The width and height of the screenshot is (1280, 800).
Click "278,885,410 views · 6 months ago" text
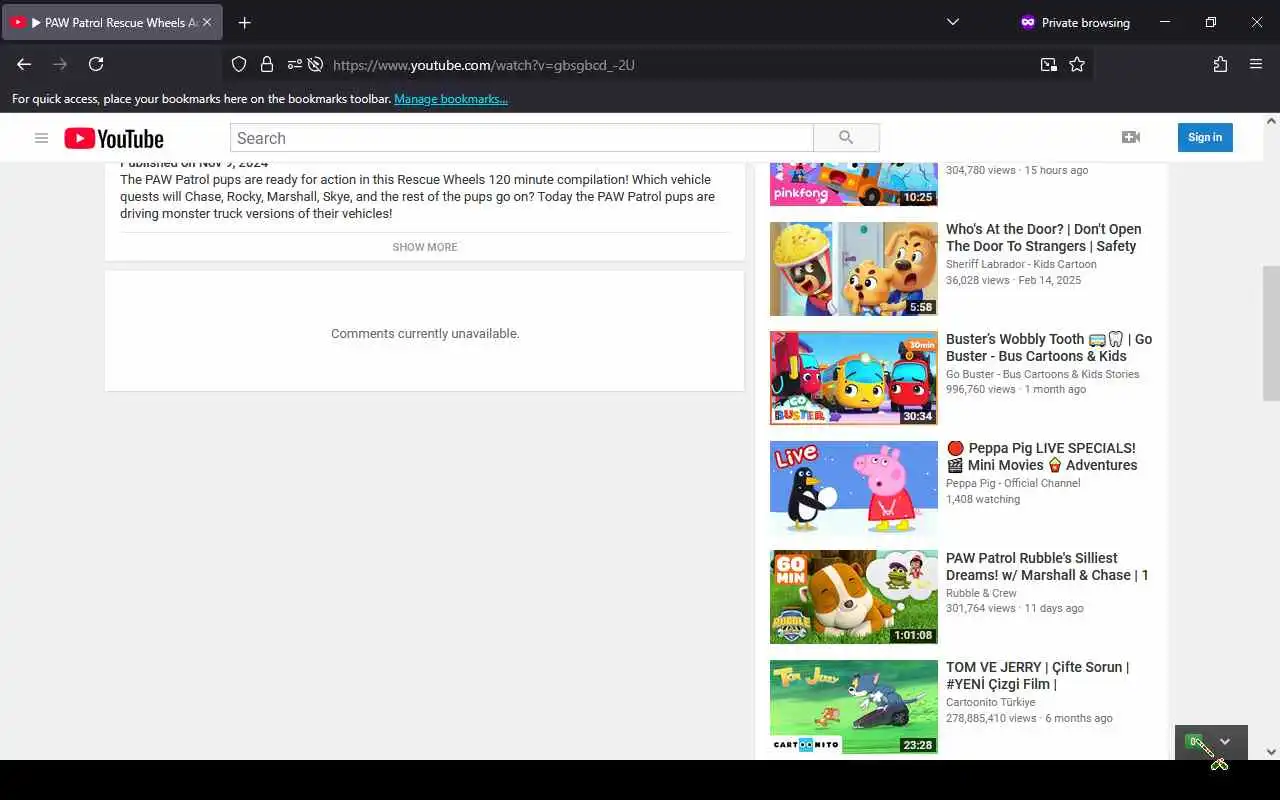(1029, 718)
